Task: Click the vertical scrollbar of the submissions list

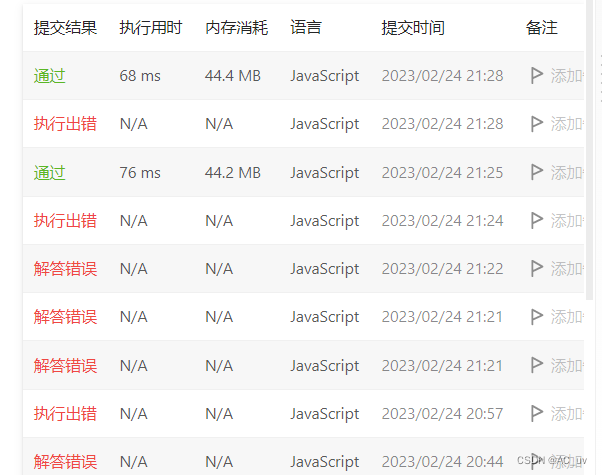Action: tap(589, 150)
